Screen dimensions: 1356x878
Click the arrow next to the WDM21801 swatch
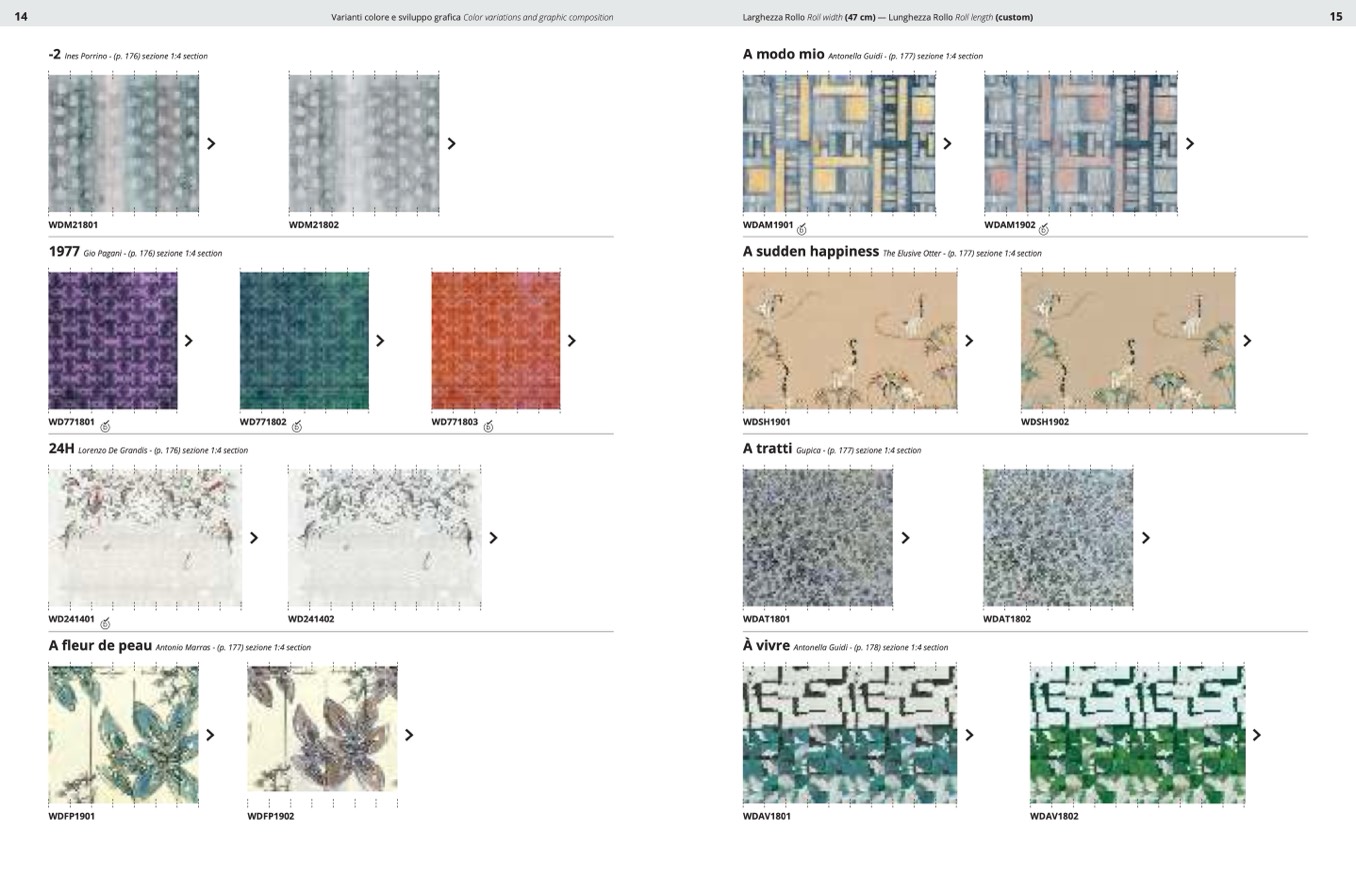(211, 144)
